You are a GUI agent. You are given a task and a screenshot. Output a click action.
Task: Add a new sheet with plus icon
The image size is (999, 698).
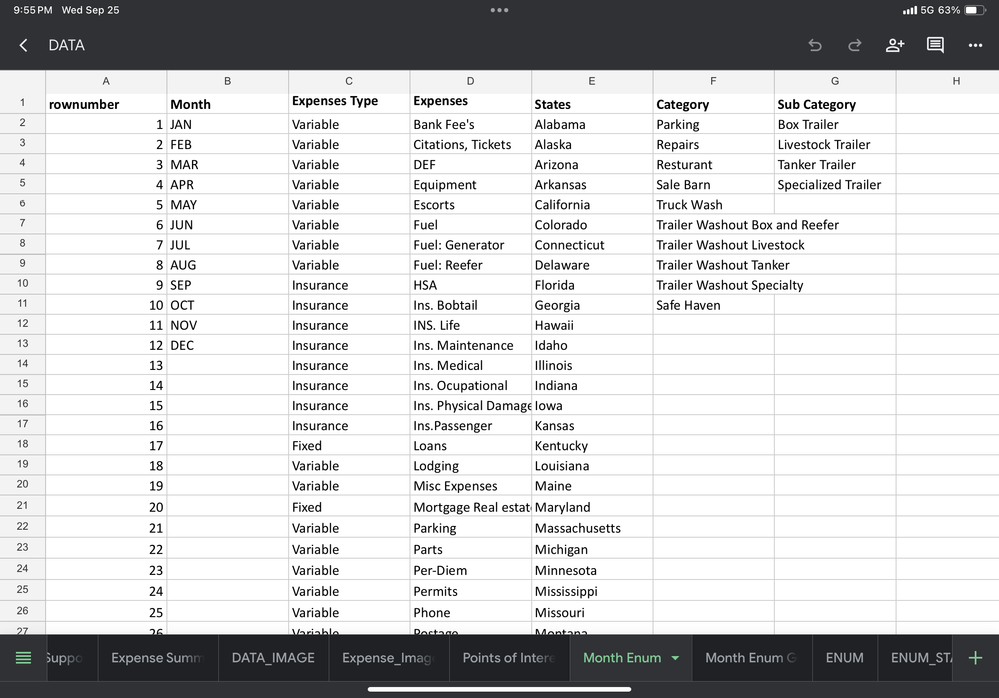click(975, 658)
